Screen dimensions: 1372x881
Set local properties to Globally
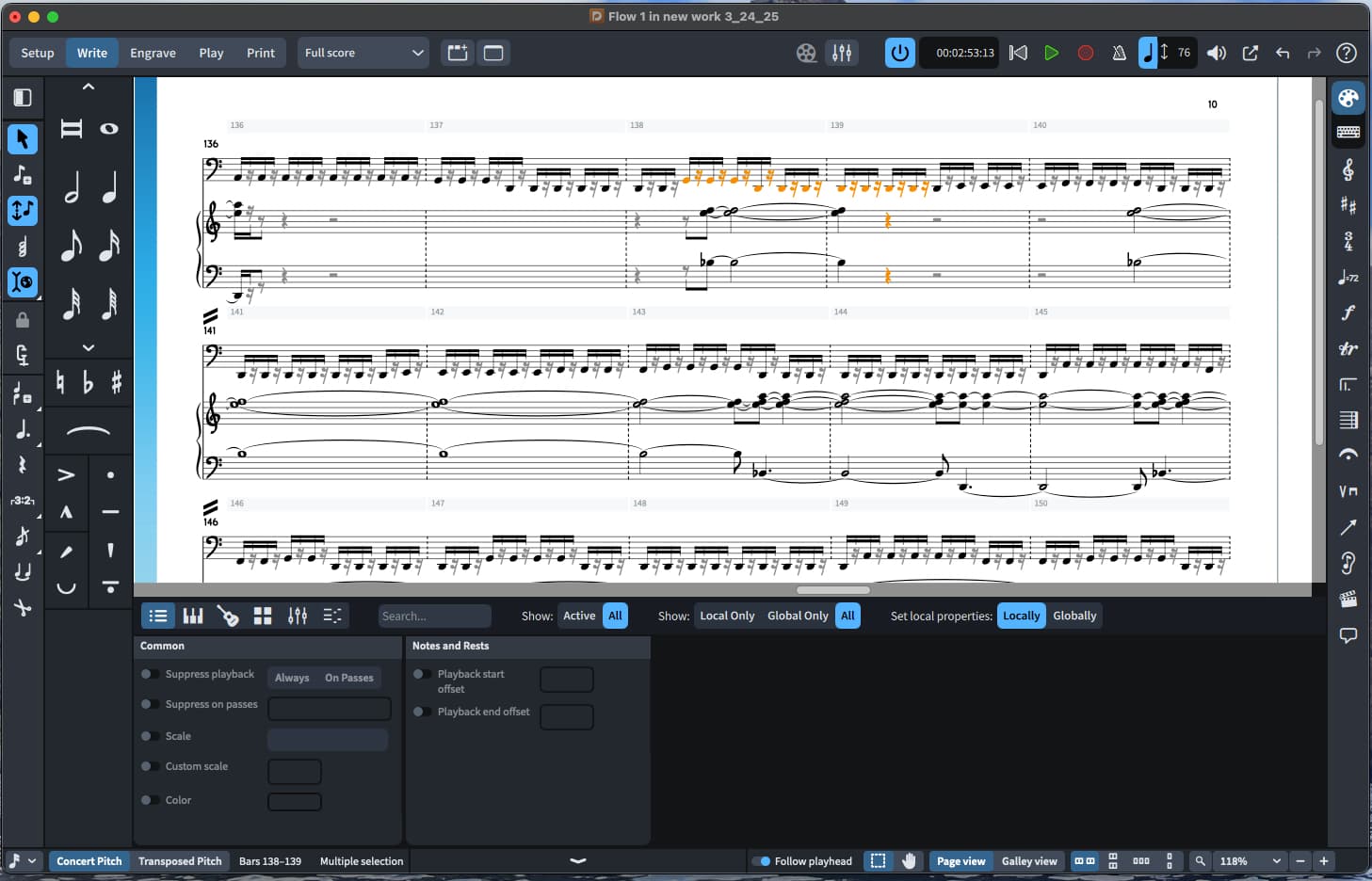click(x=1073, y=616)
